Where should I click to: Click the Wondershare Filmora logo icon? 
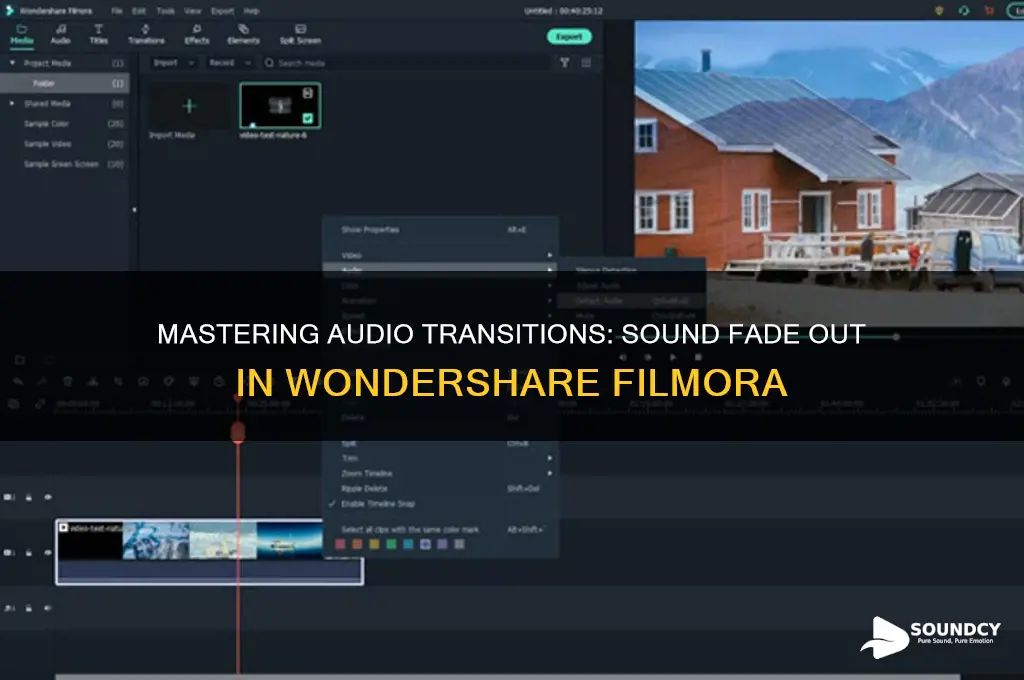(9, 10)
